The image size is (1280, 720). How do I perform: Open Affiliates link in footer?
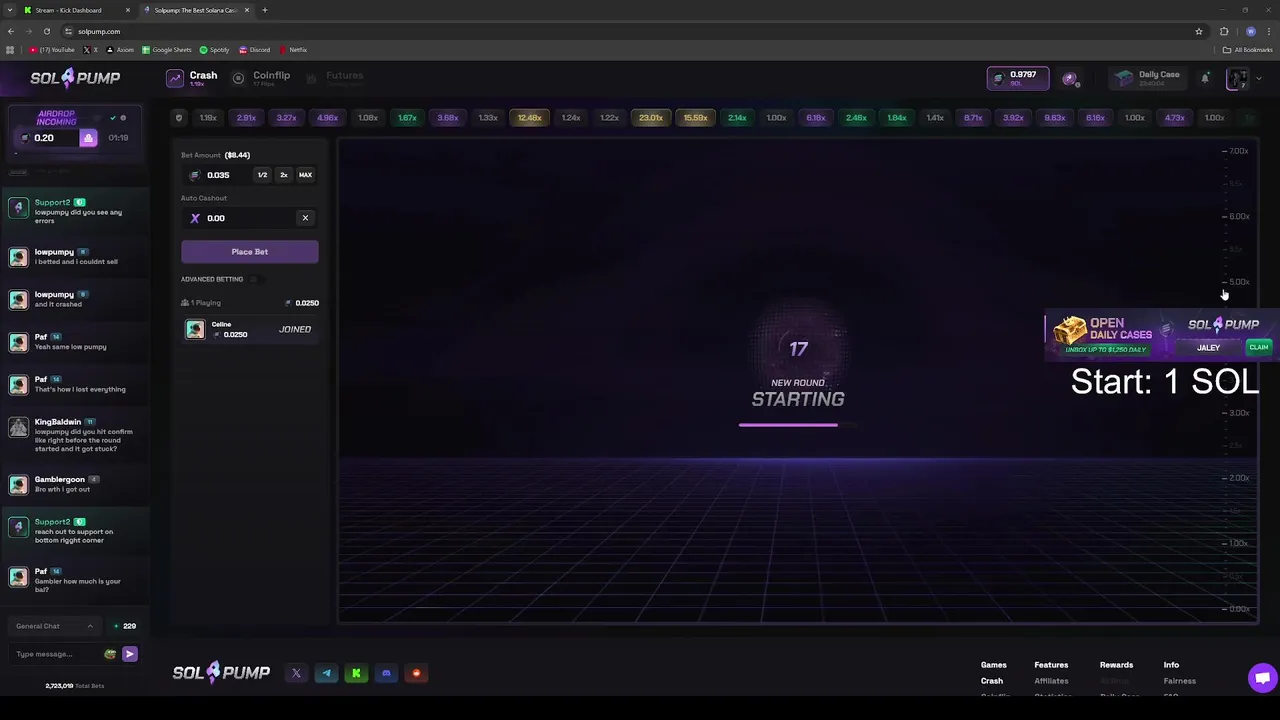[x=1051, y=681]
